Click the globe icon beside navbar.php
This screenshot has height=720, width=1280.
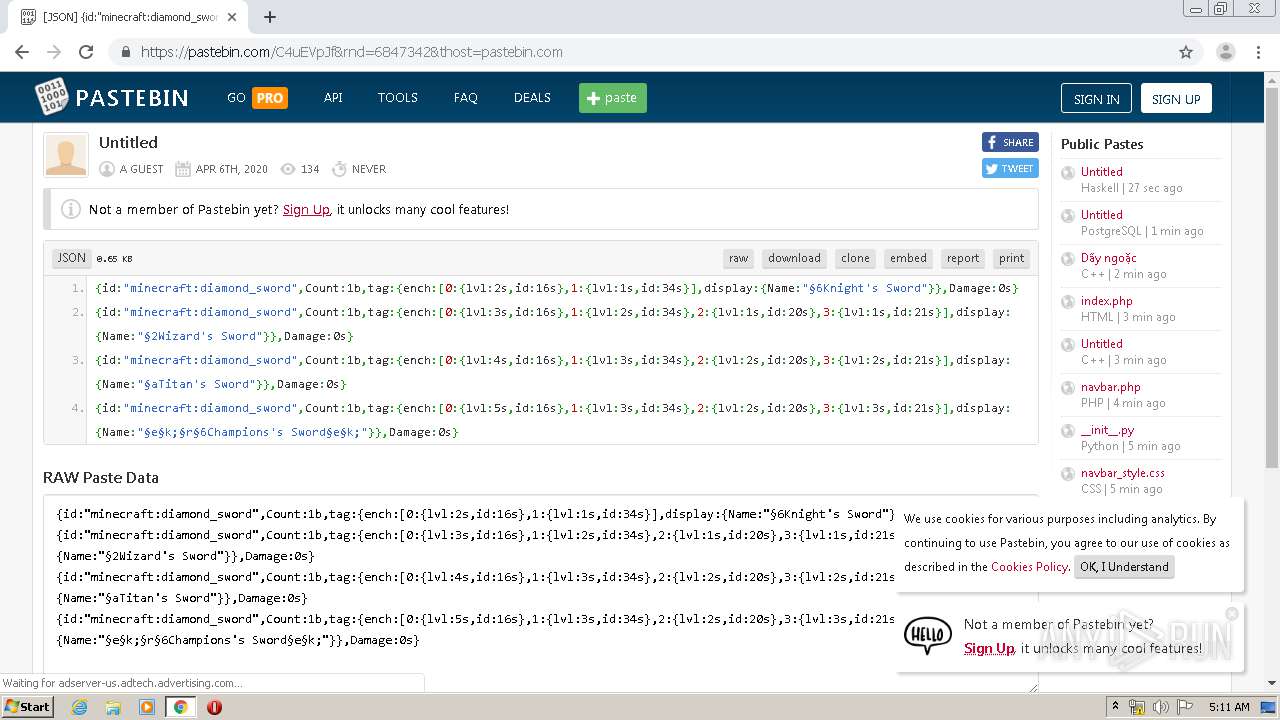[1068, 388]
